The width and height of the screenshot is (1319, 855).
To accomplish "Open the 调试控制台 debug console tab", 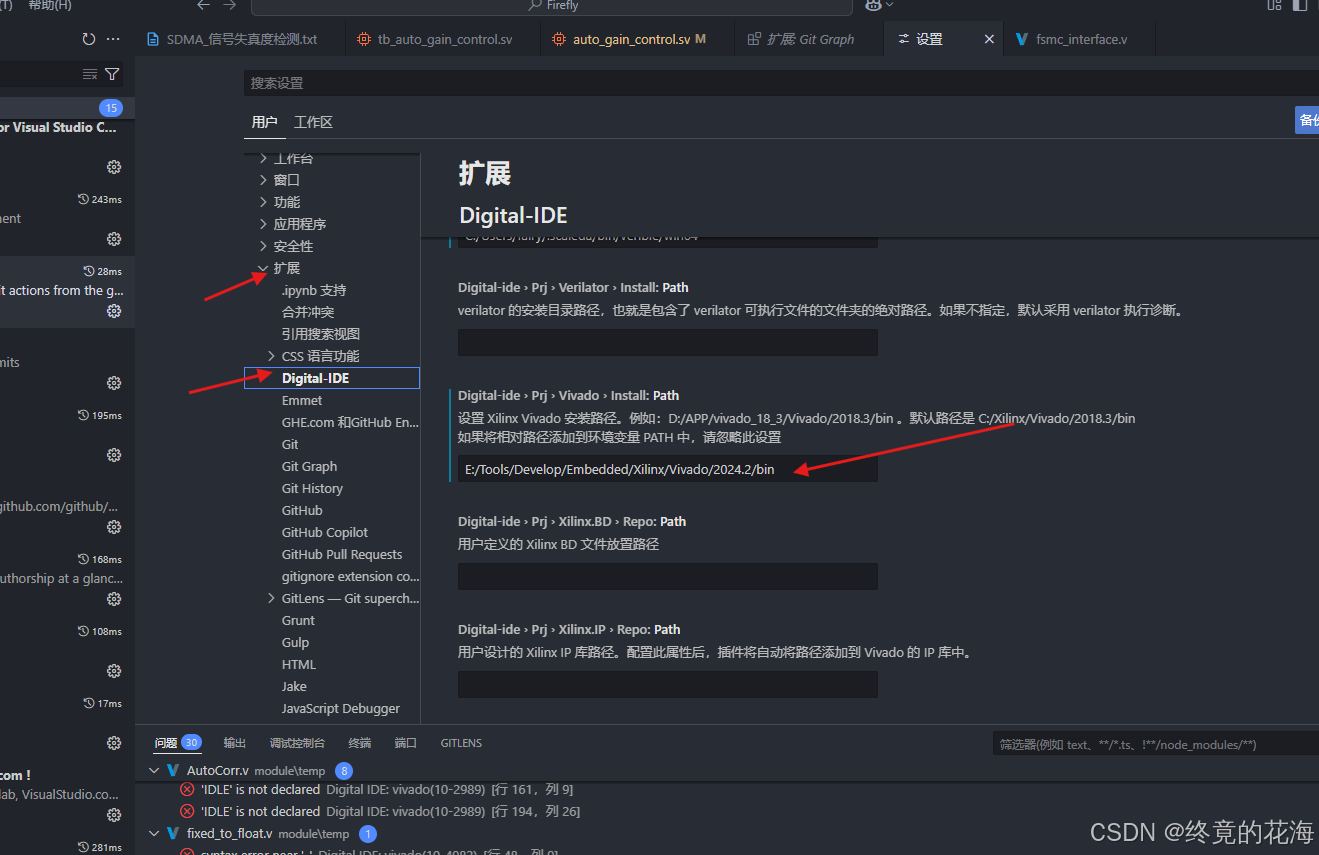I will coord(297,743).
